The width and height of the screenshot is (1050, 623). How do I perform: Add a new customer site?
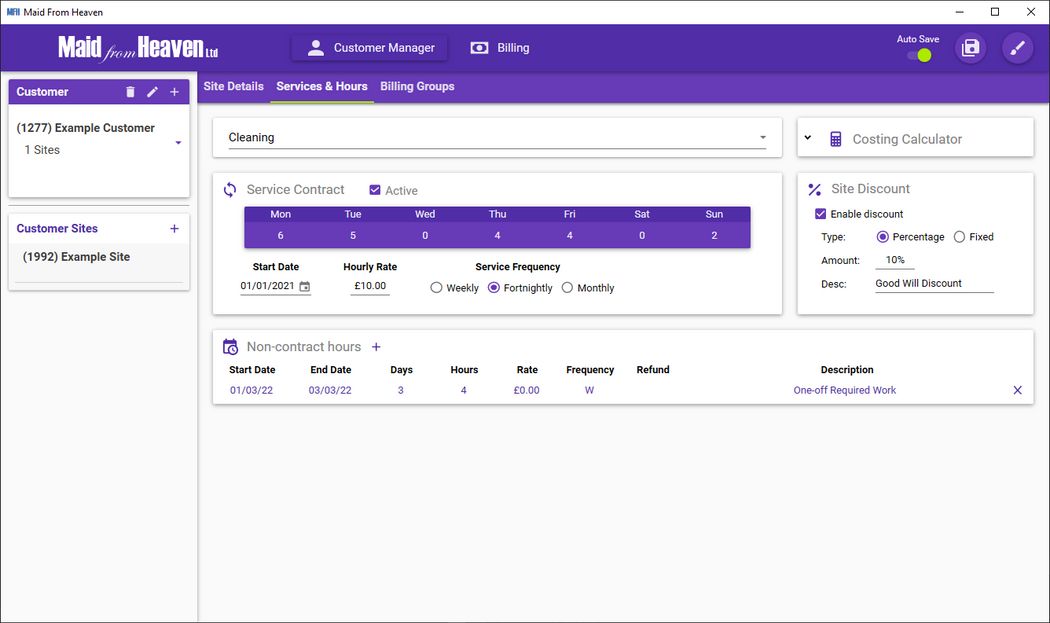point(174,229)
